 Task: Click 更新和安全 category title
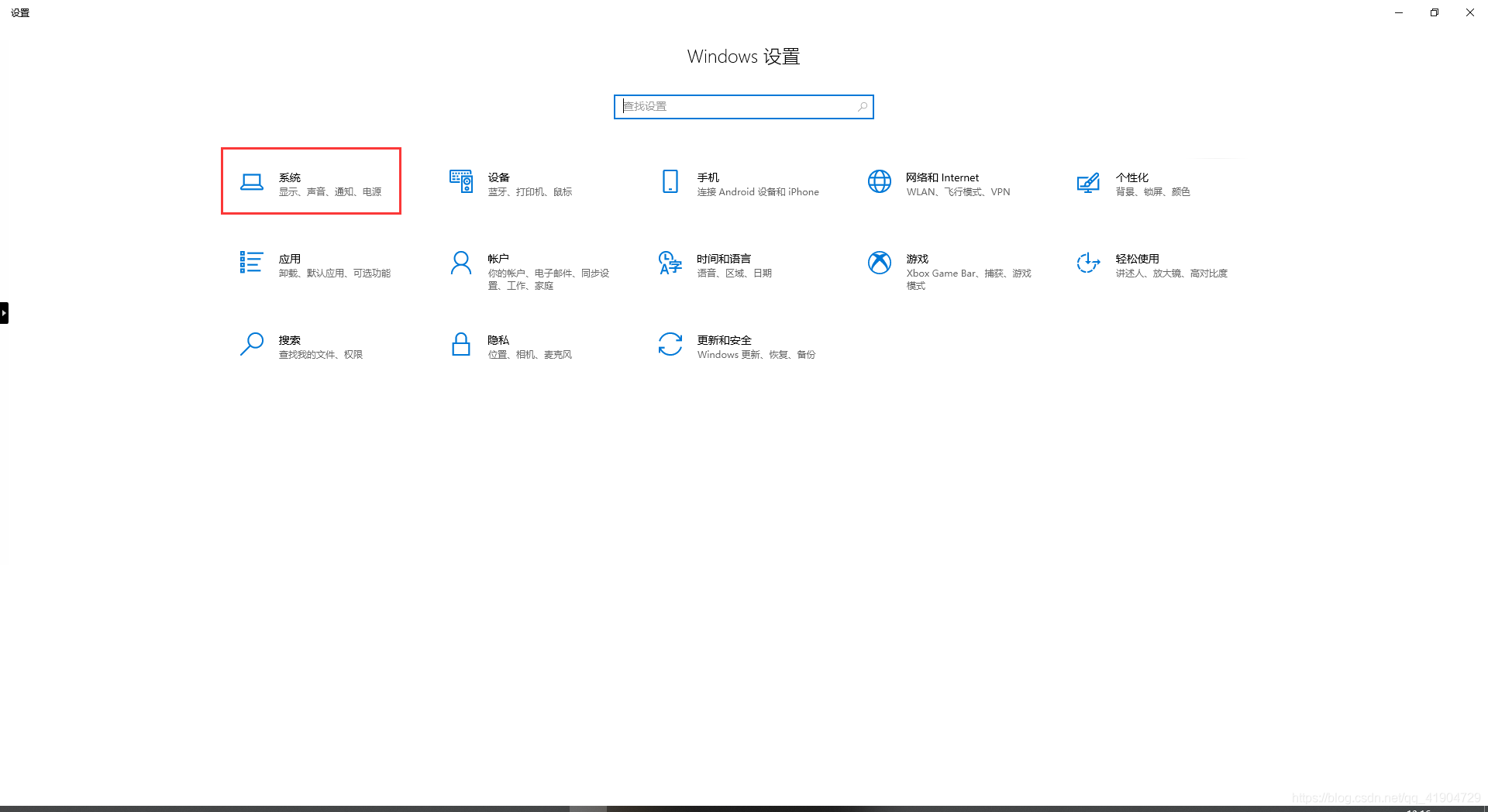coord(724,340)
